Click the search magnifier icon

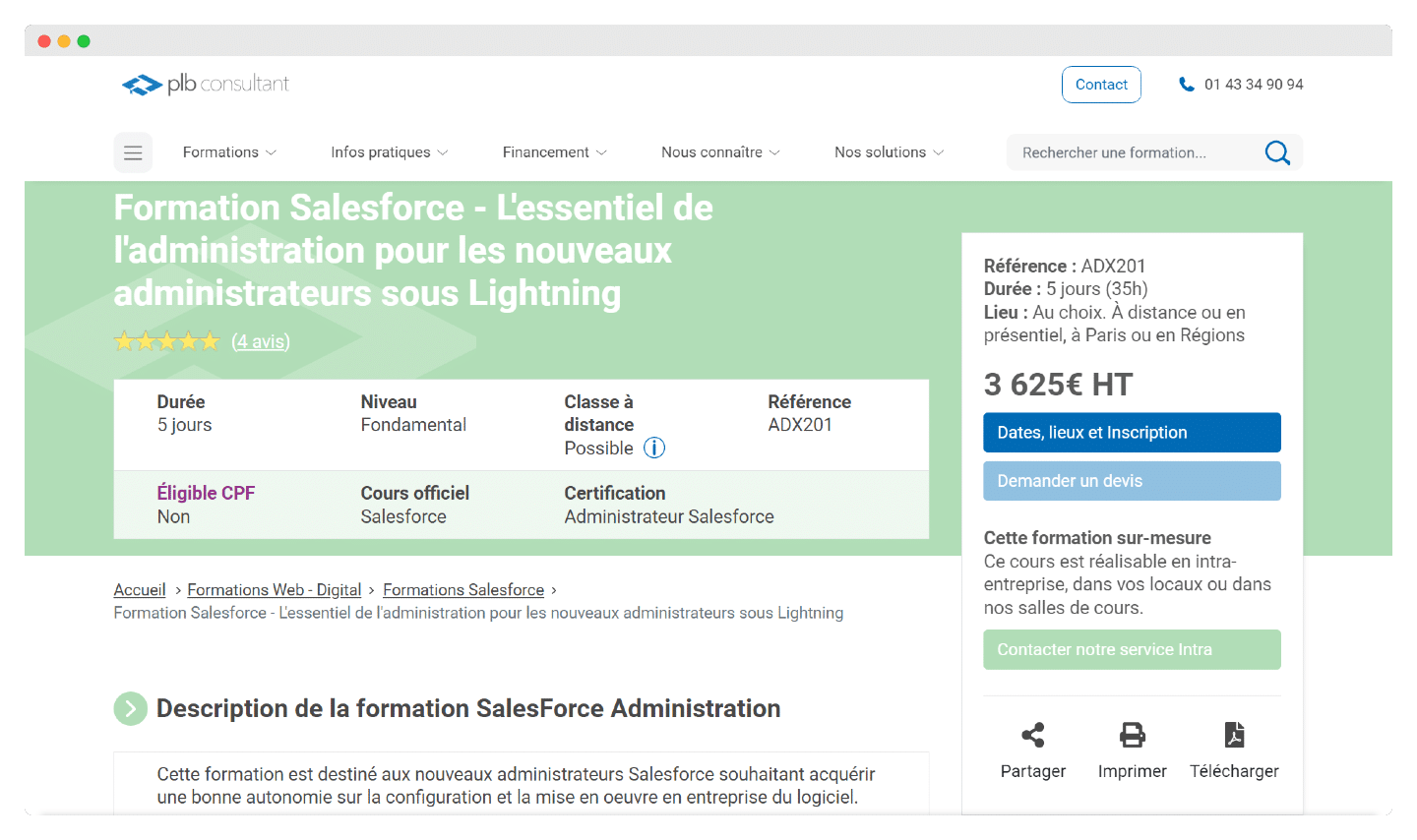pyautogui.click(x=1277, y=152)
